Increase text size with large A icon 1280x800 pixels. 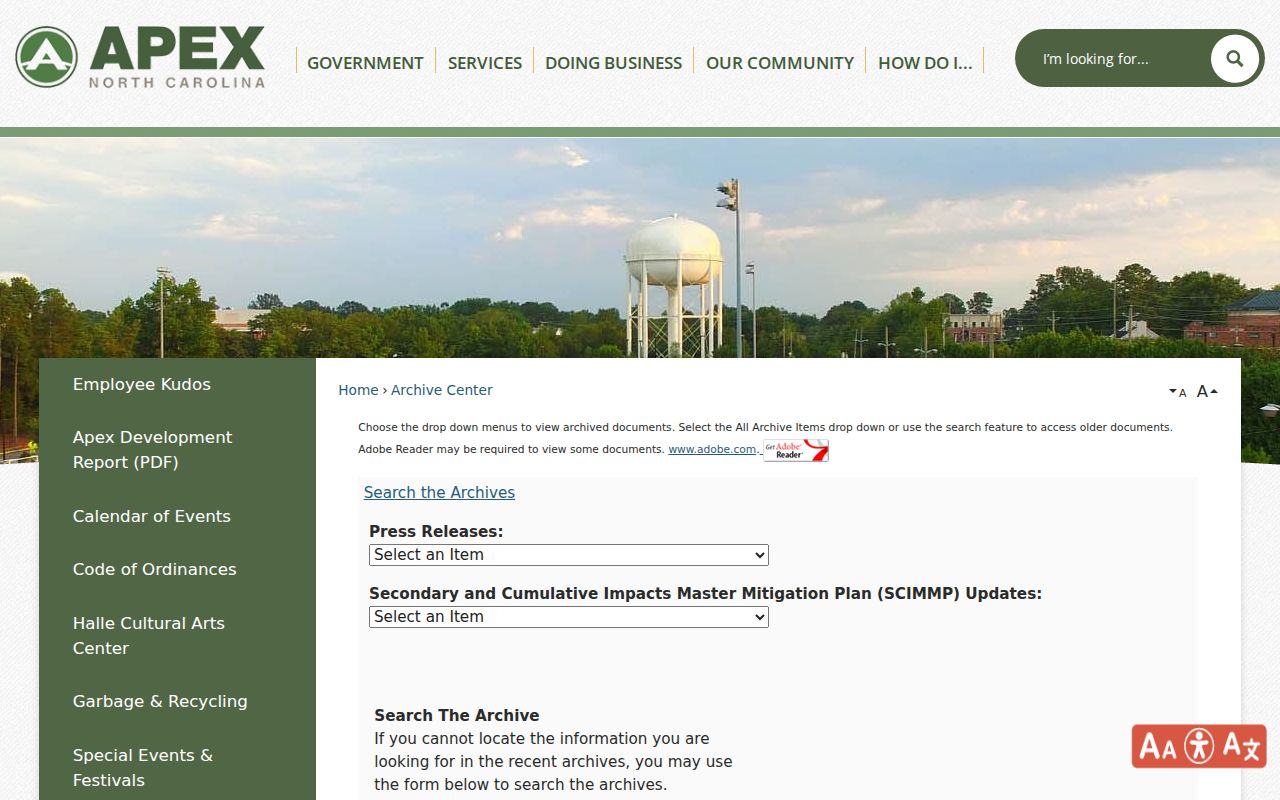pos(1207,391)
